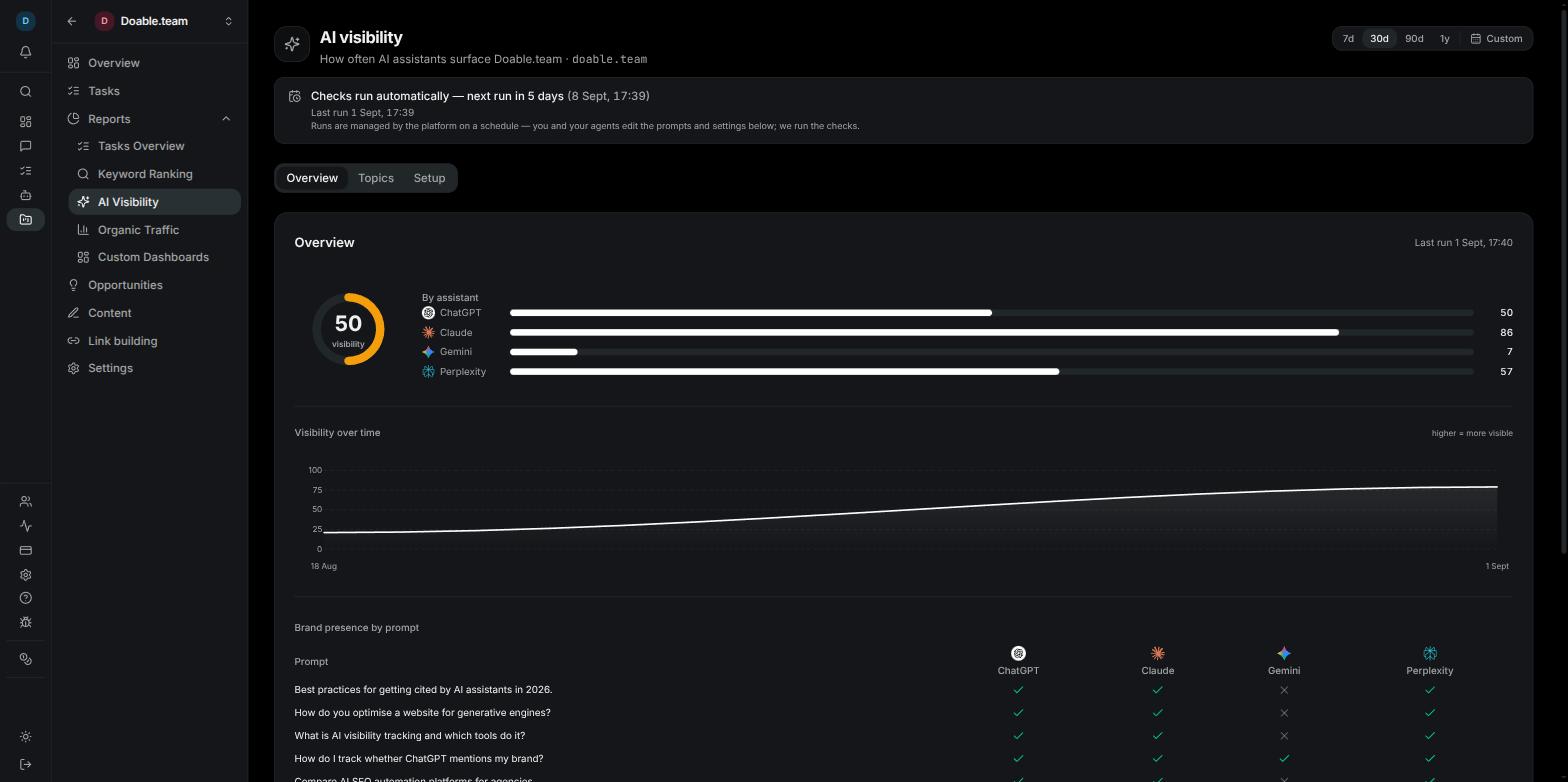Open the Custom date range picker

1496,39
